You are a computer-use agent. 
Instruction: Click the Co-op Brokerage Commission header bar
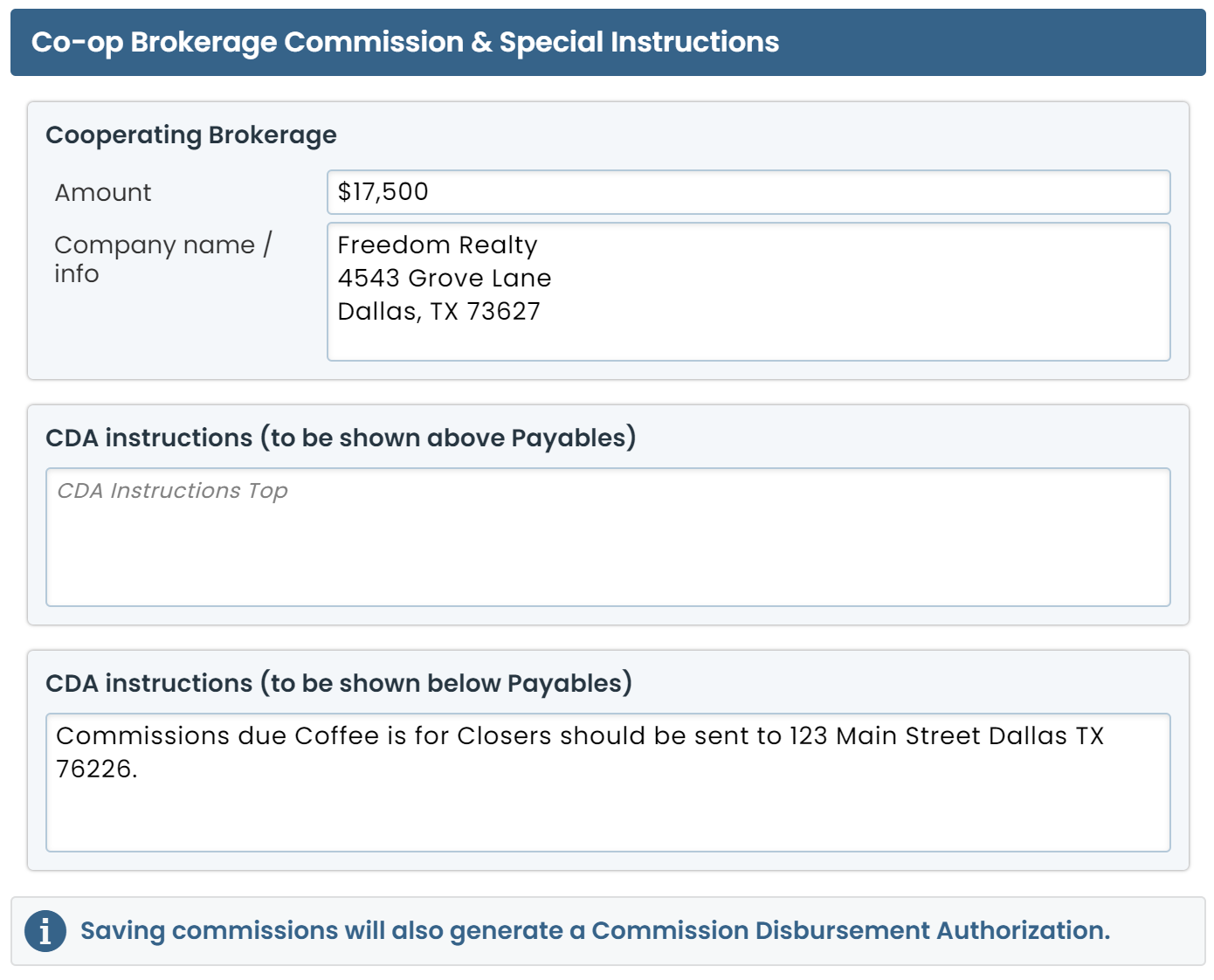(x=608, y=42)
